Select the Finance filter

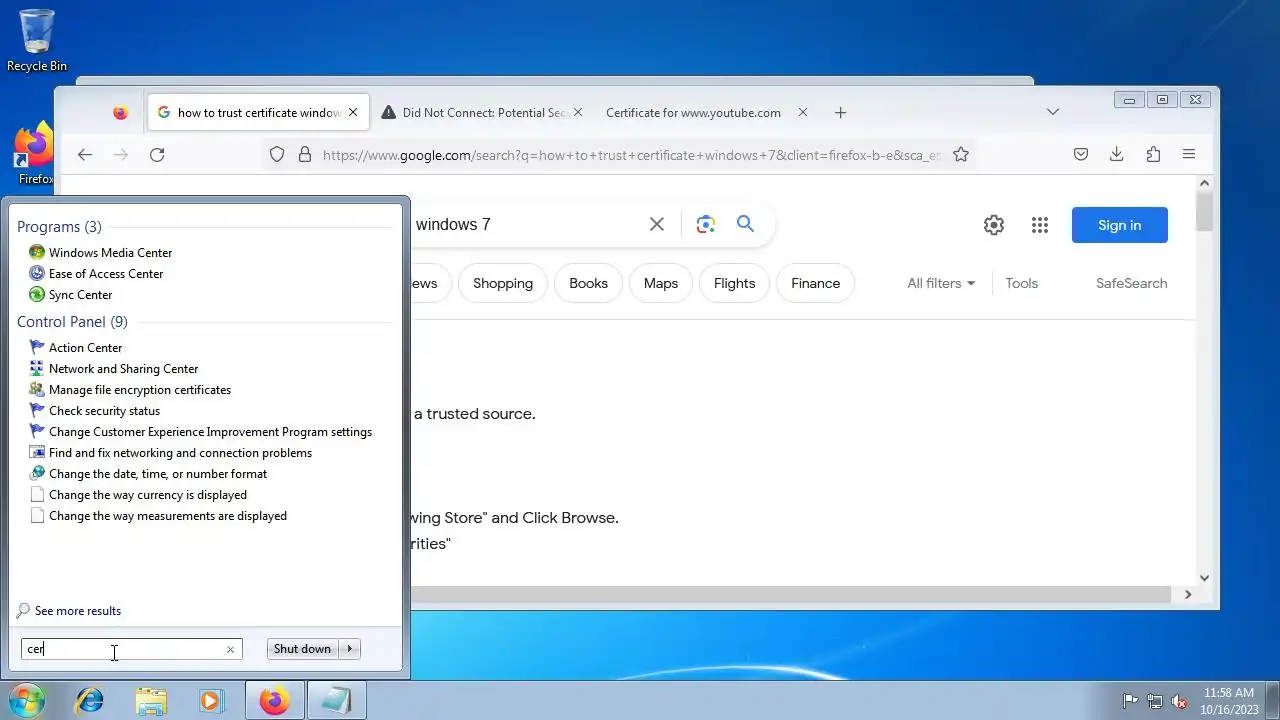tap(815, 283)
